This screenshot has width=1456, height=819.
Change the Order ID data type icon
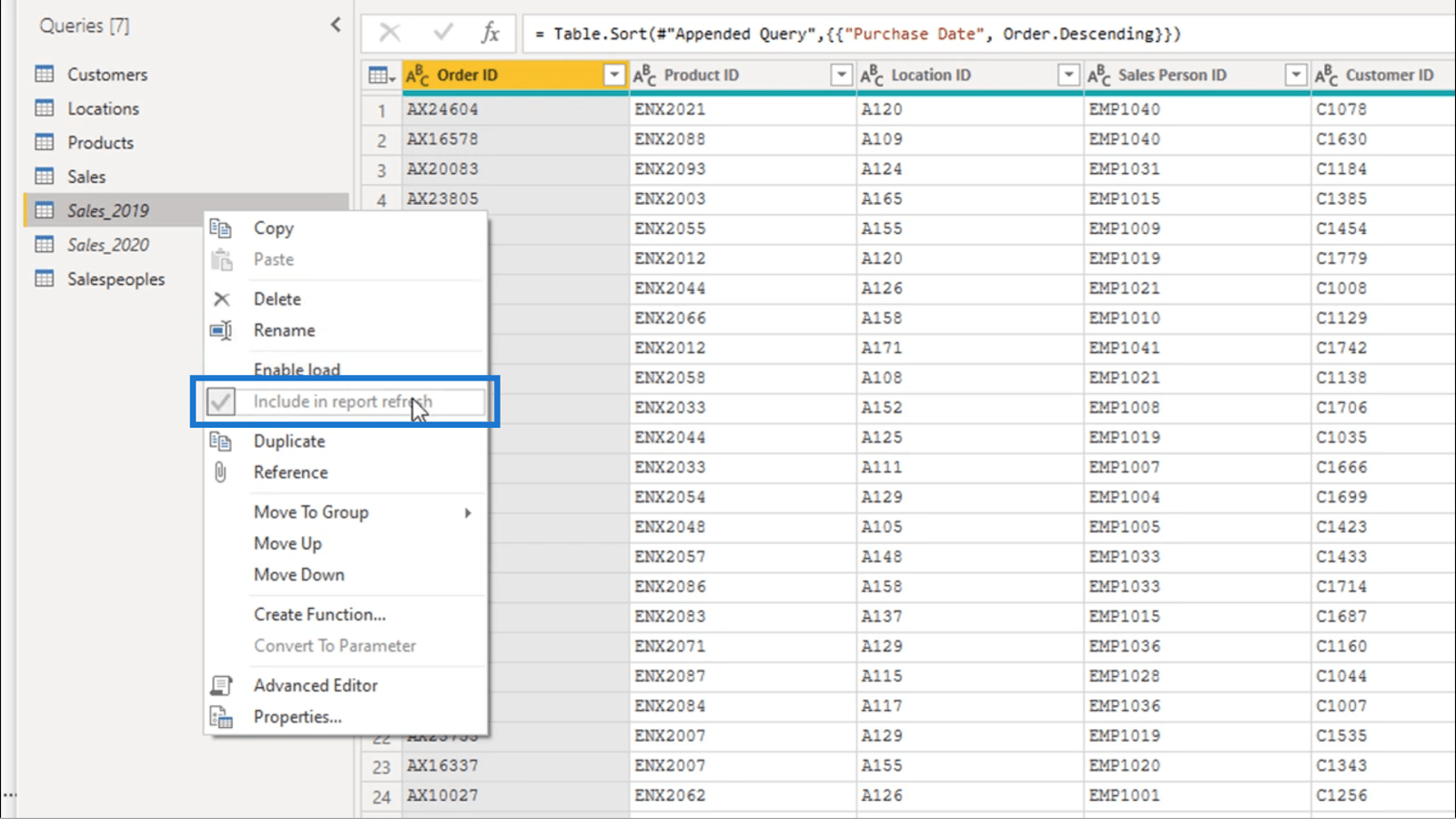418,75
